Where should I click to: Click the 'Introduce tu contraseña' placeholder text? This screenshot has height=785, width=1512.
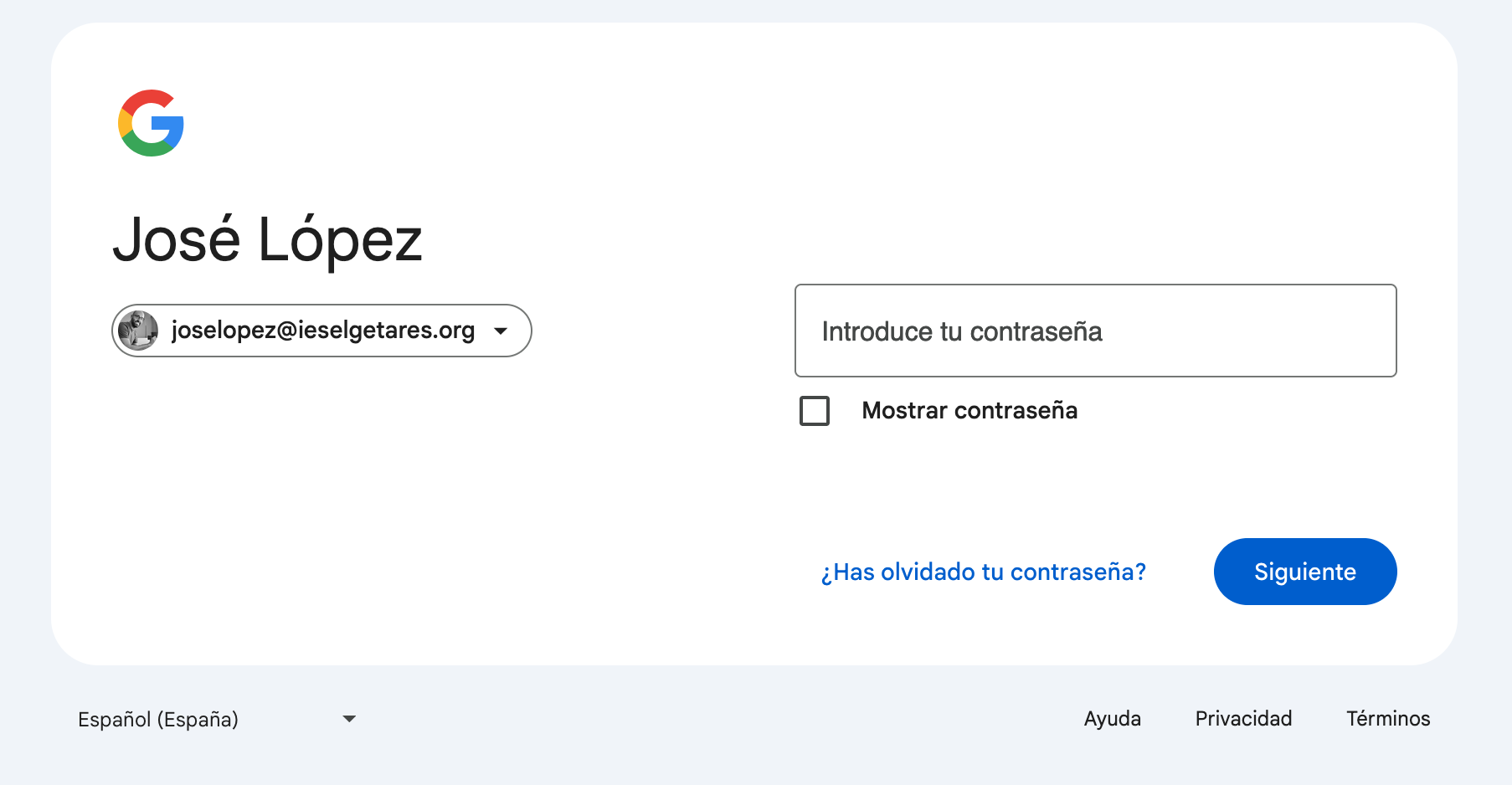point(961,331)
